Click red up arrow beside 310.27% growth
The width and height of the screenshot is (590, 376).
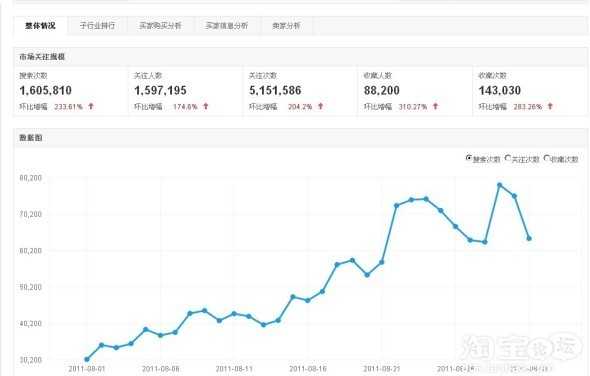(435, 107)
